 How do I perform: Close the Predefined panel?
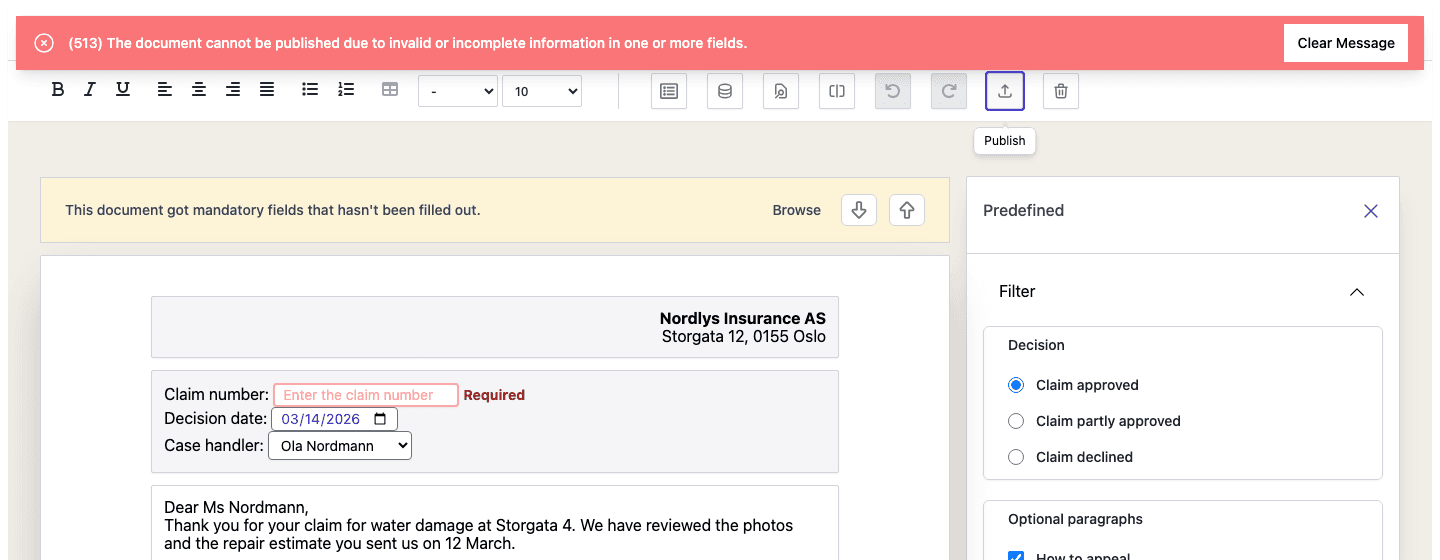pos(1371,211)
